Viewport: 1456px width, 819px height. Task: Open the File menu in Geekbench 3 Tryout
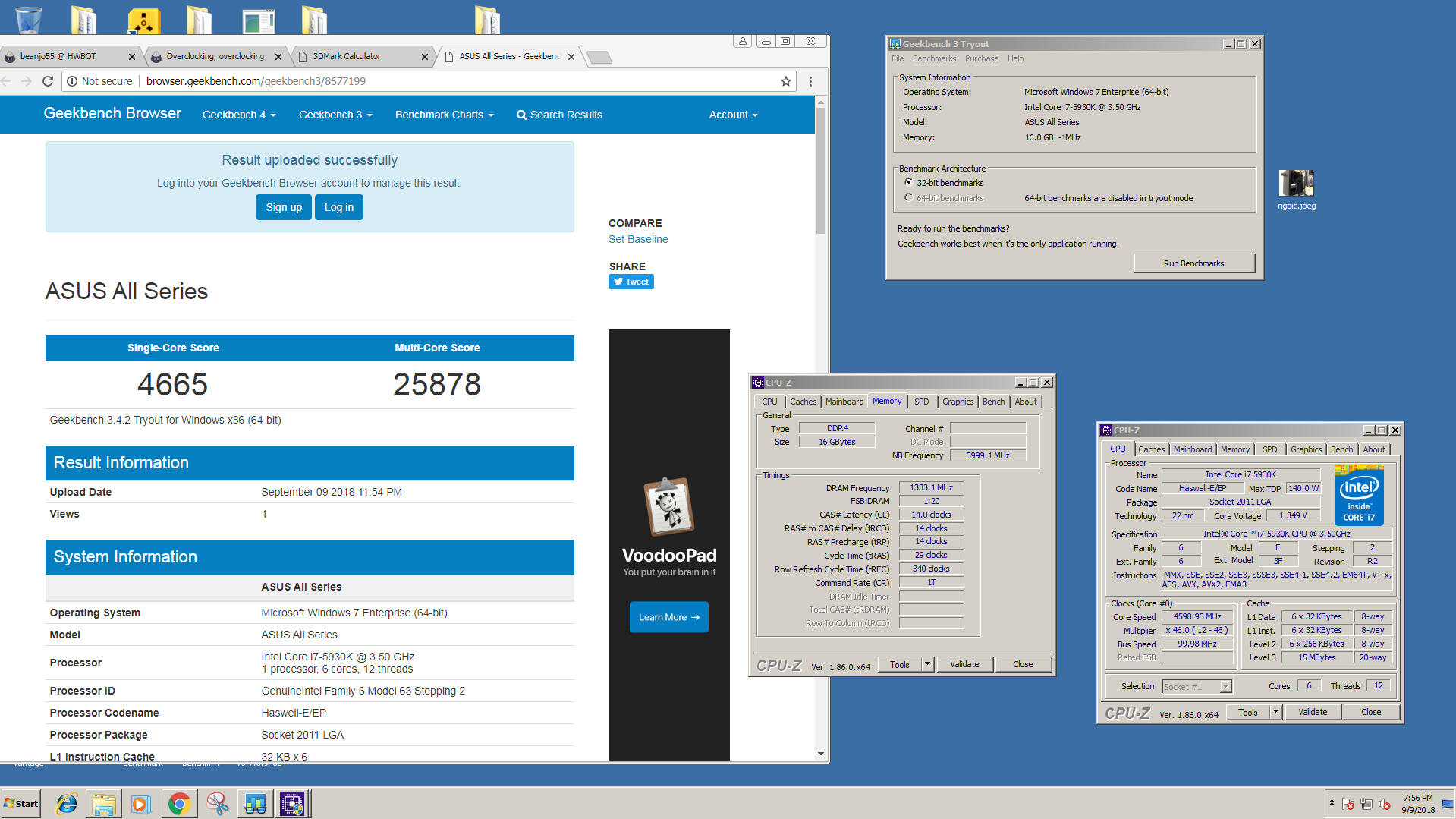pyautogui.click(x=898, y=58)
